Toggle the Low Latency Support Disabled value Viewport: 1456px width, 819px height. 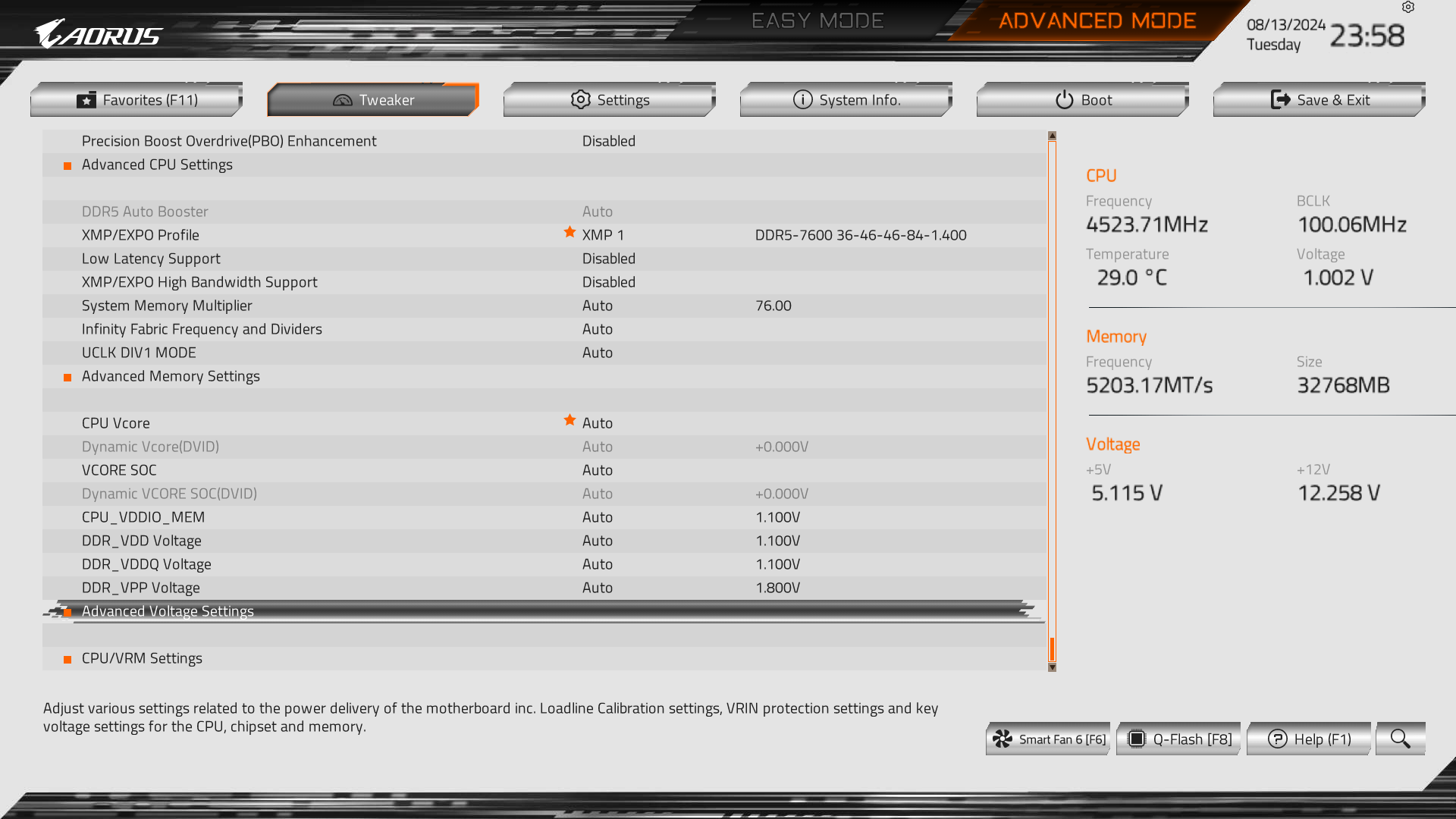[x=609, y=259]
